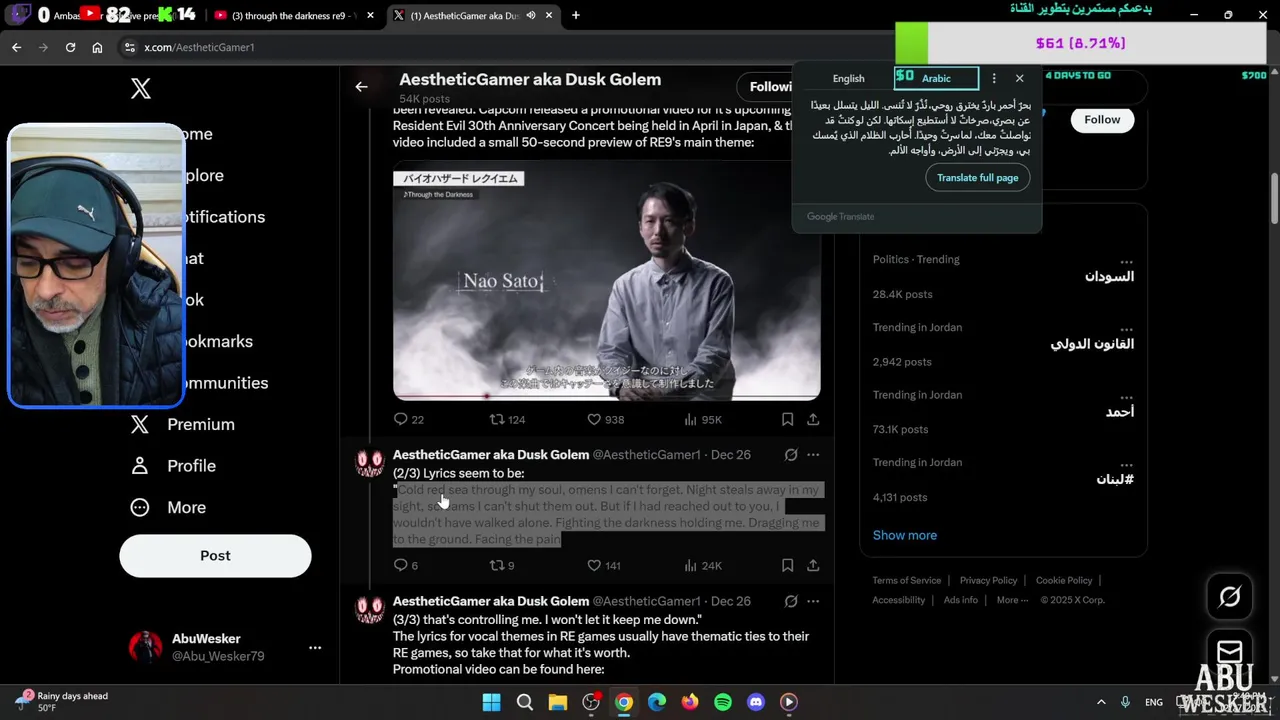This screenshot has height=720, width=1280.
Task: Open Google Translate options menu
Action: 994,78
